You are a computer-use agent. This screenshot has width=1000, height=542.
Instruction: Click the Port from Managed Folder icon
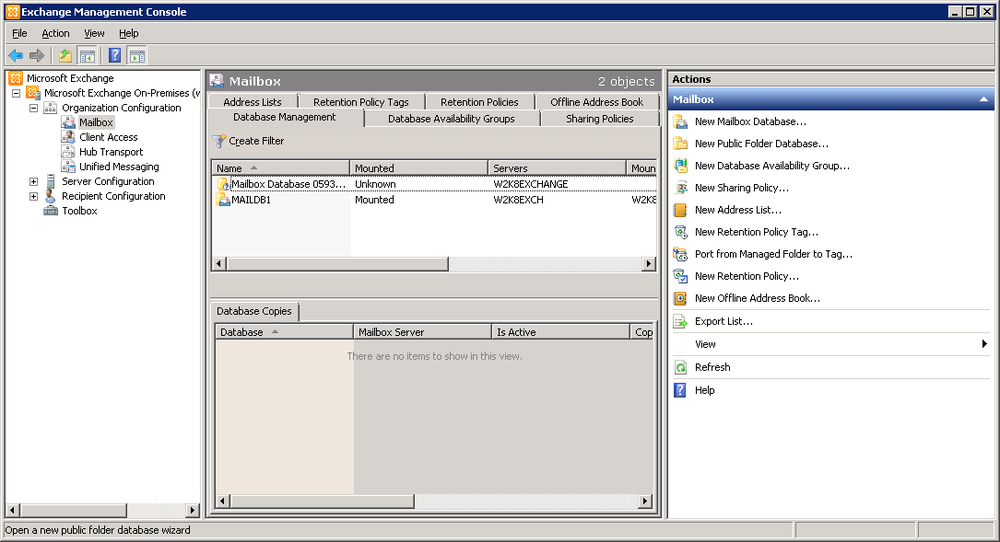(x=680, y=254)
